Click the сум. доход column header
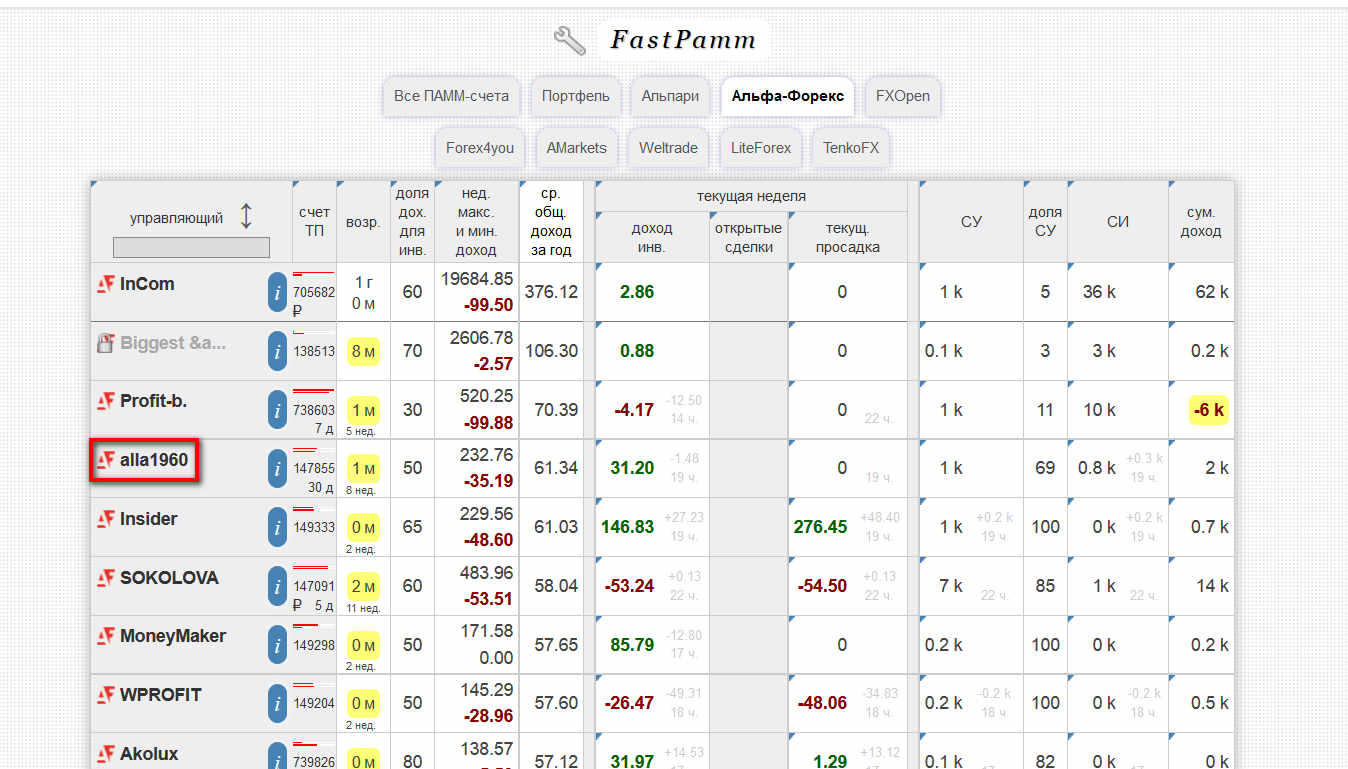This screenshot has width=1348, height=769. 1200,221
